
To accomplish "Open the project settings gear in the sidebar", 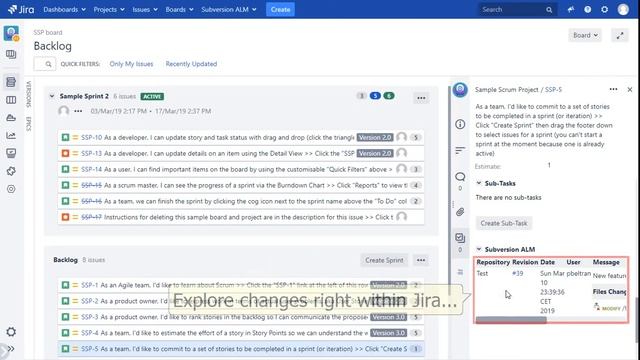I will [11, 332].
